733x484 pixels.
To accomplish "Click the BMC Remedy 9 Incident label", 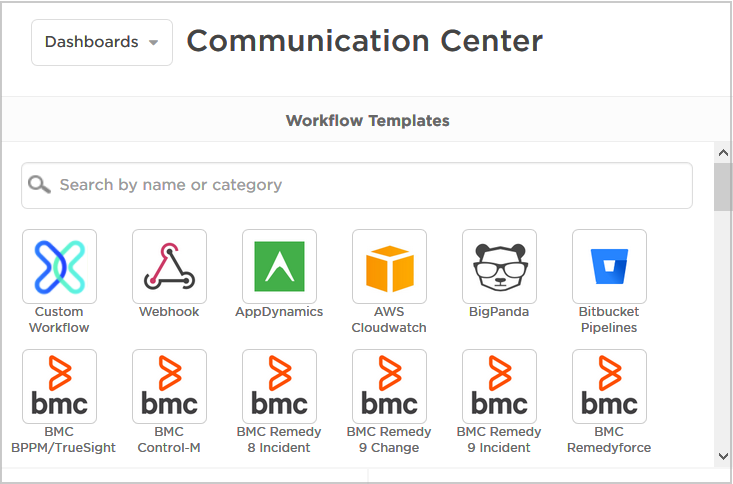I will [x=499, y=440].
